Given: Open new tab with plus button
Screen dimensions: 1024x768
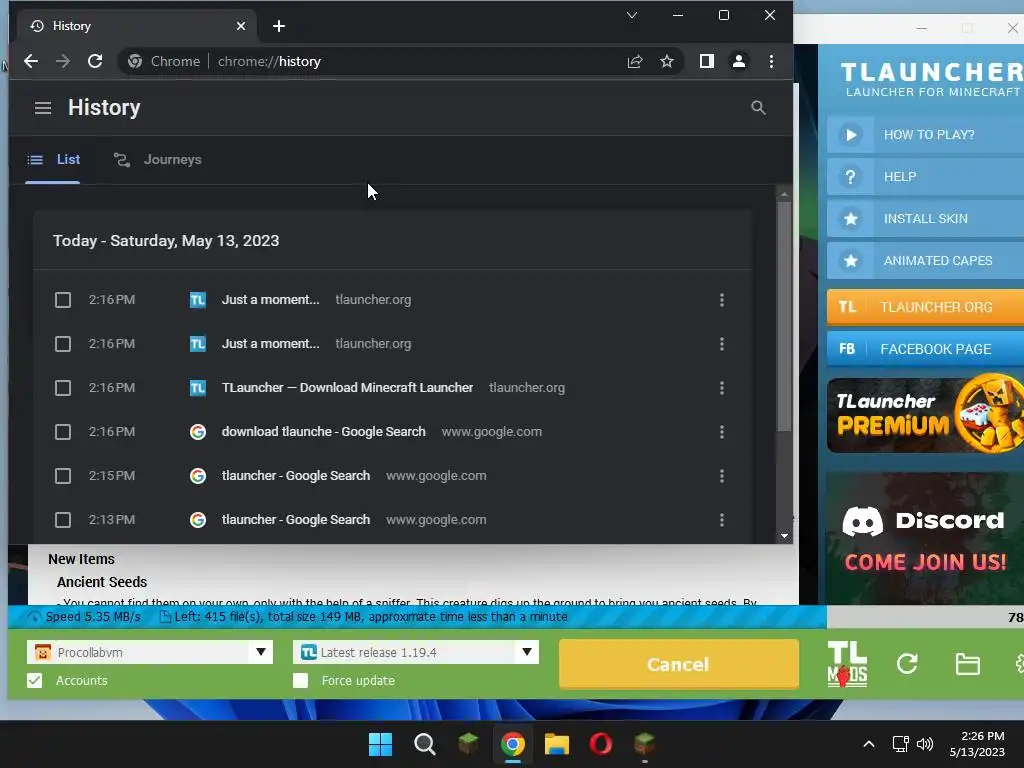Looking at the screenshot, I should pyautogui.click(x=279, y=26).
